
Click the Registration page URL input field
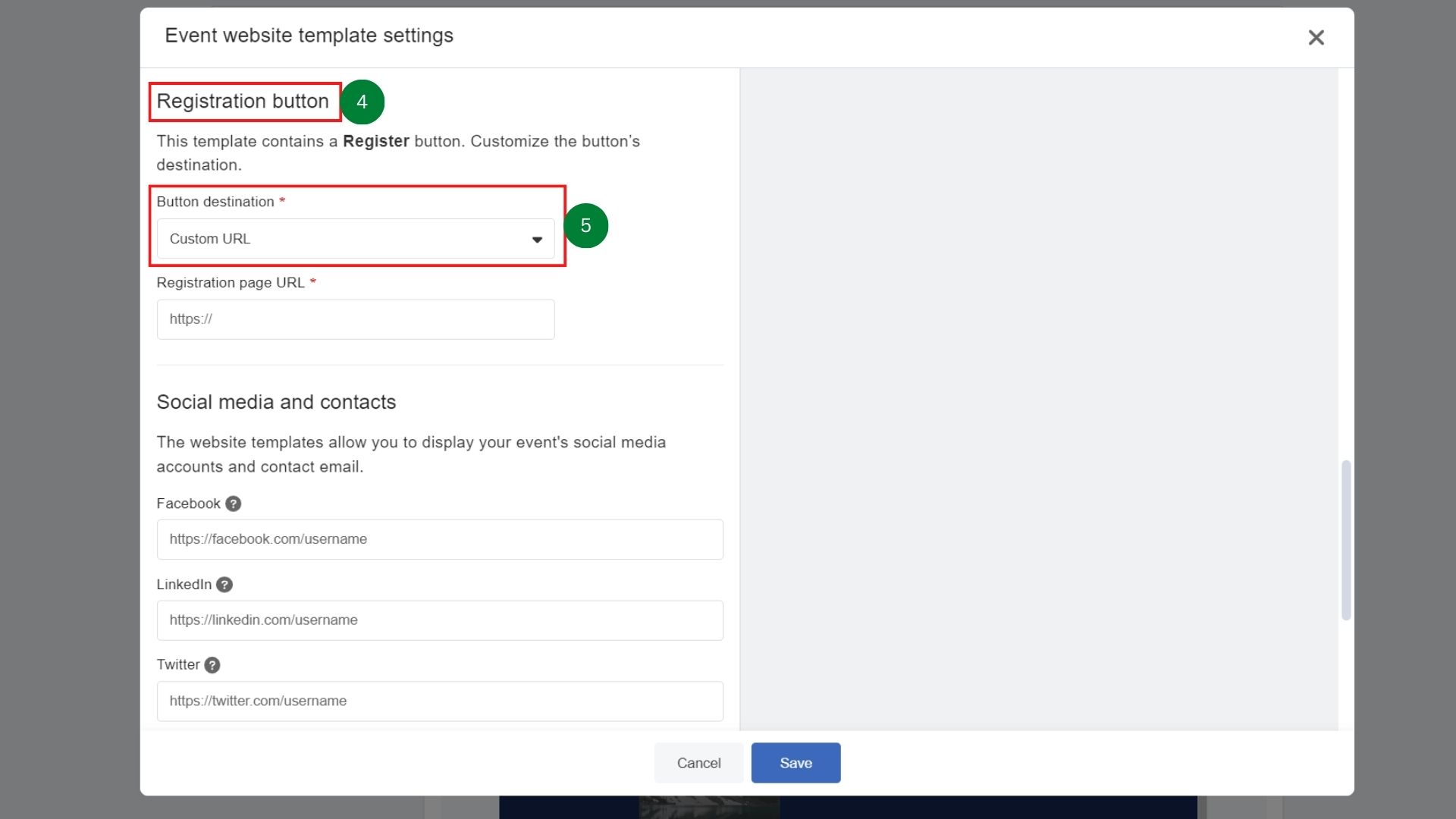355,318
